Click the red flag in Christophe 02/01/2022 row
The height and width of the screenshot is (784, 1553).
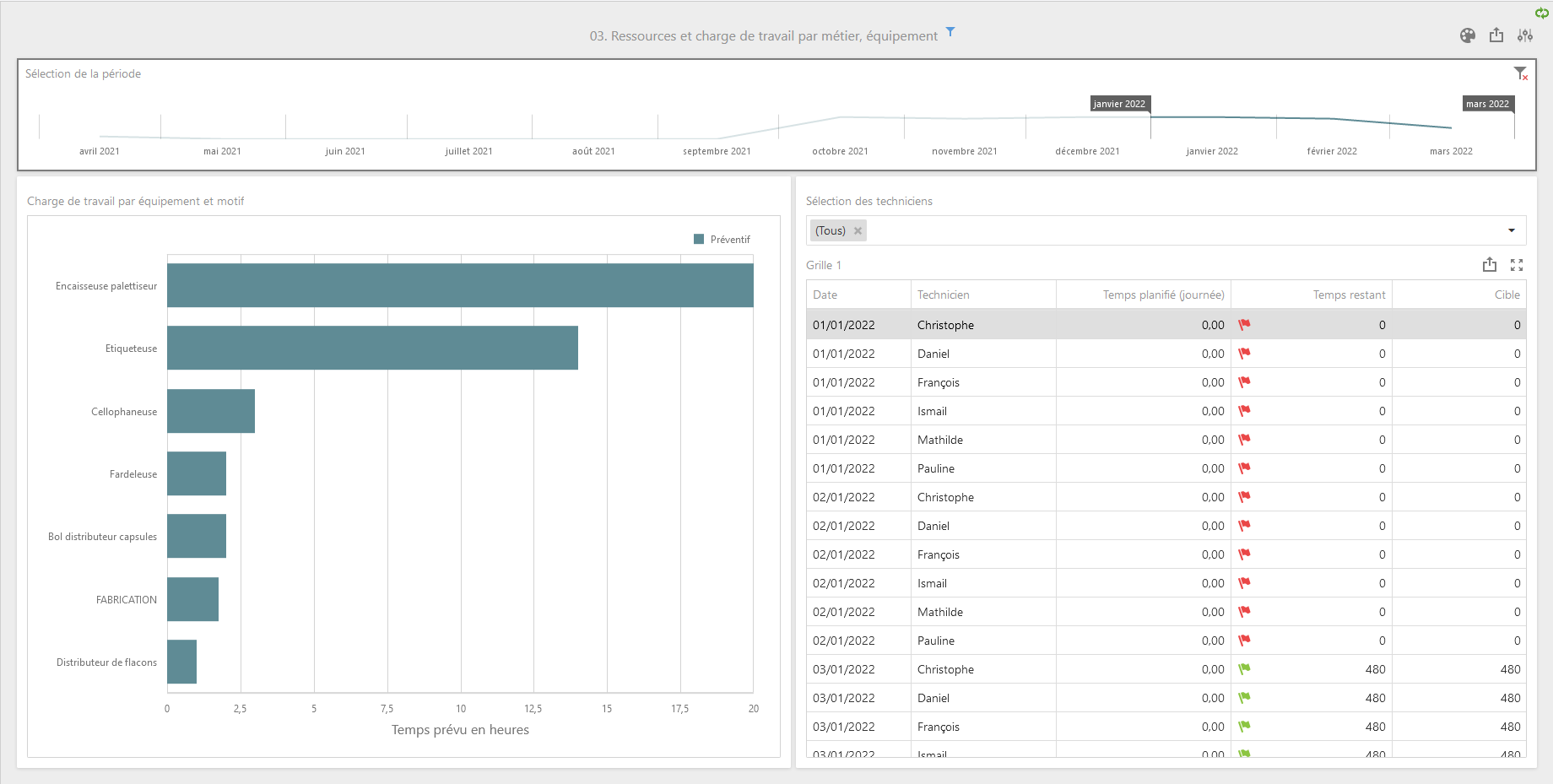click(1244, 497)
